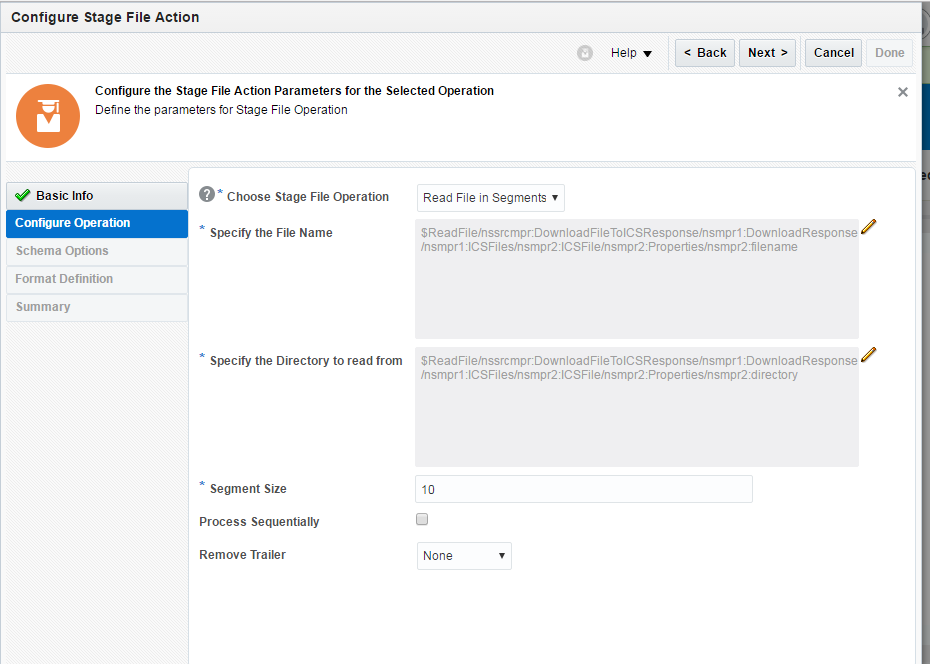Click the orange Stage File action icon
930x664 pixels.
pyautogui.click(x=47, y=116)
